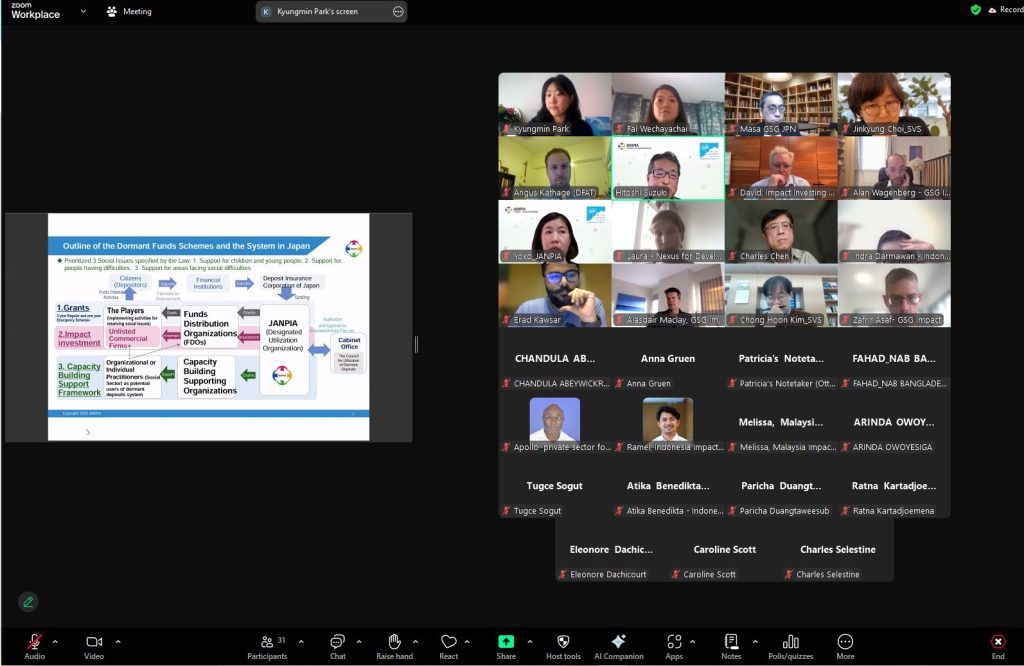Open the React emoji icon
Image resolution: width=1024 pixels, height=666 pixels.
449,642
